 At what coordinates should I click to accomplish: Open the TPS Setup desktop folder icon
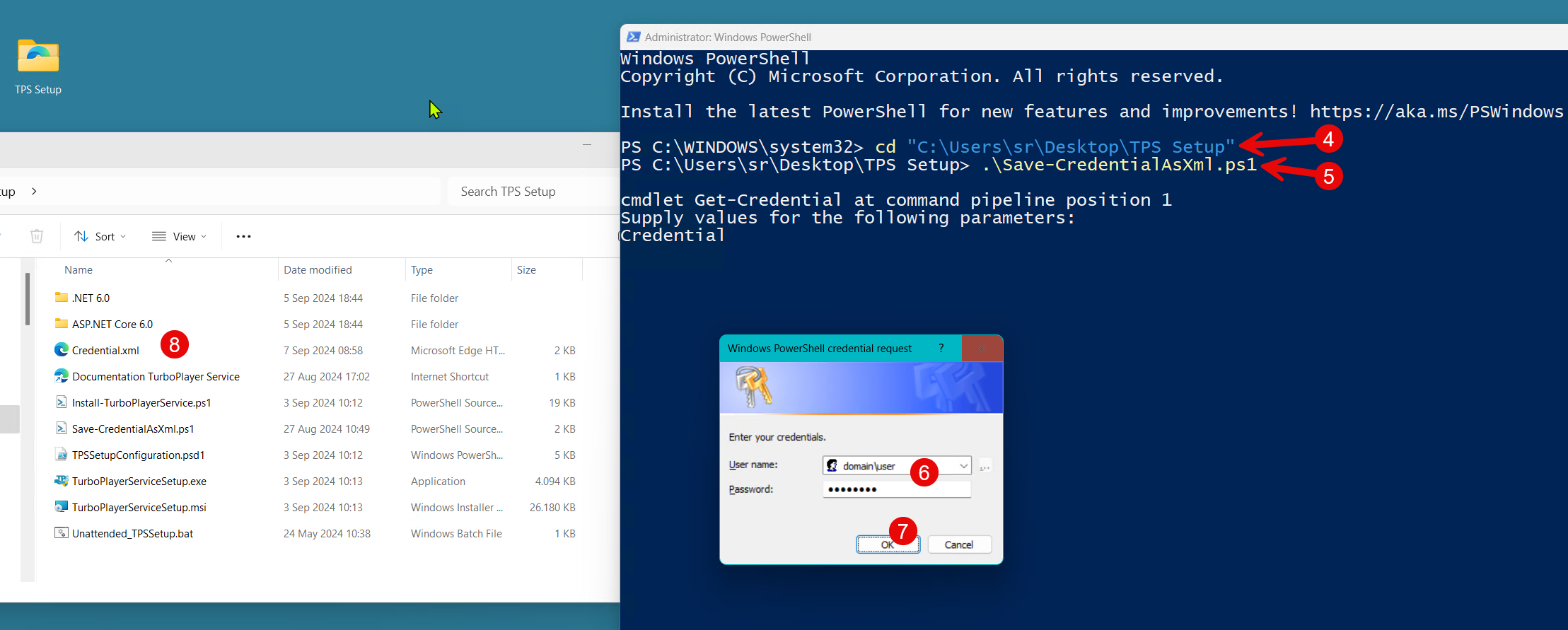(x=38, y=57)
